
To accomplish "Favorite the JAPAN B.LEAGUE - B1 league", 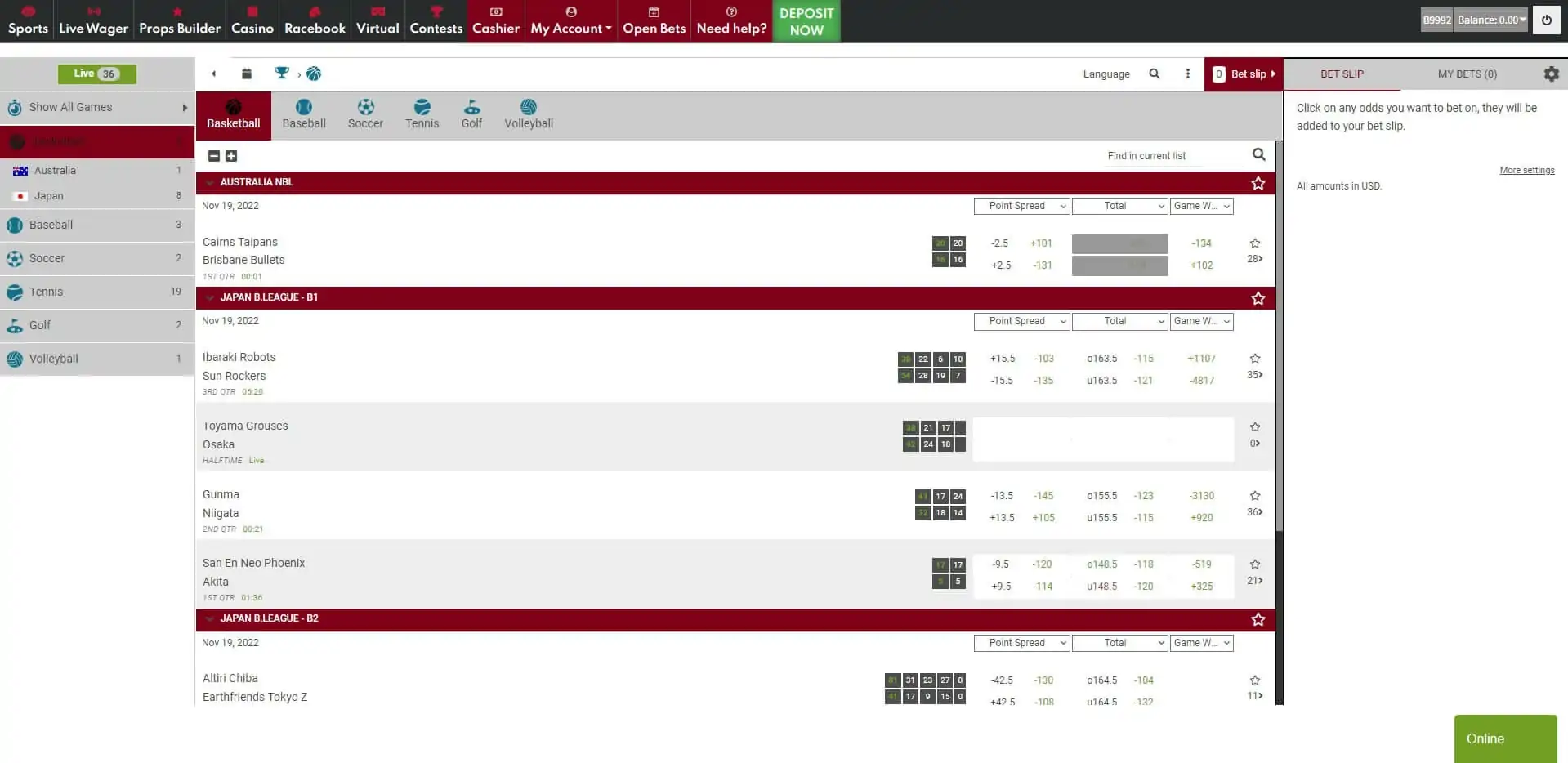I will click(1258, 298).
